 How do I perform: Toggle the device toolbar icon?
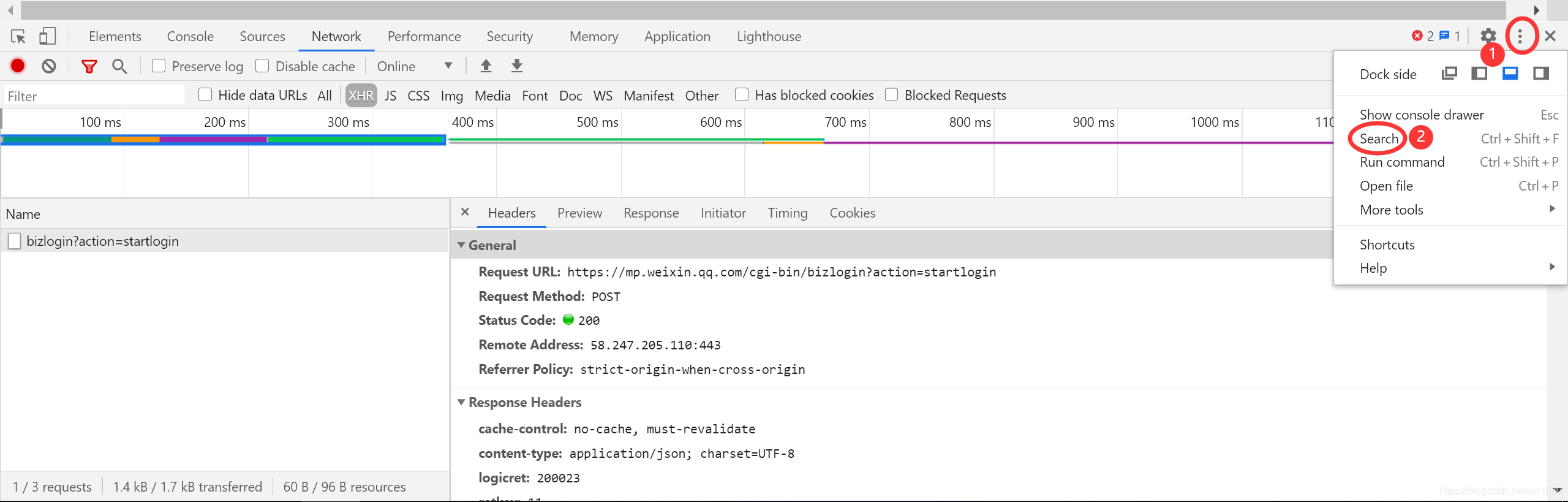pos(47,36)
